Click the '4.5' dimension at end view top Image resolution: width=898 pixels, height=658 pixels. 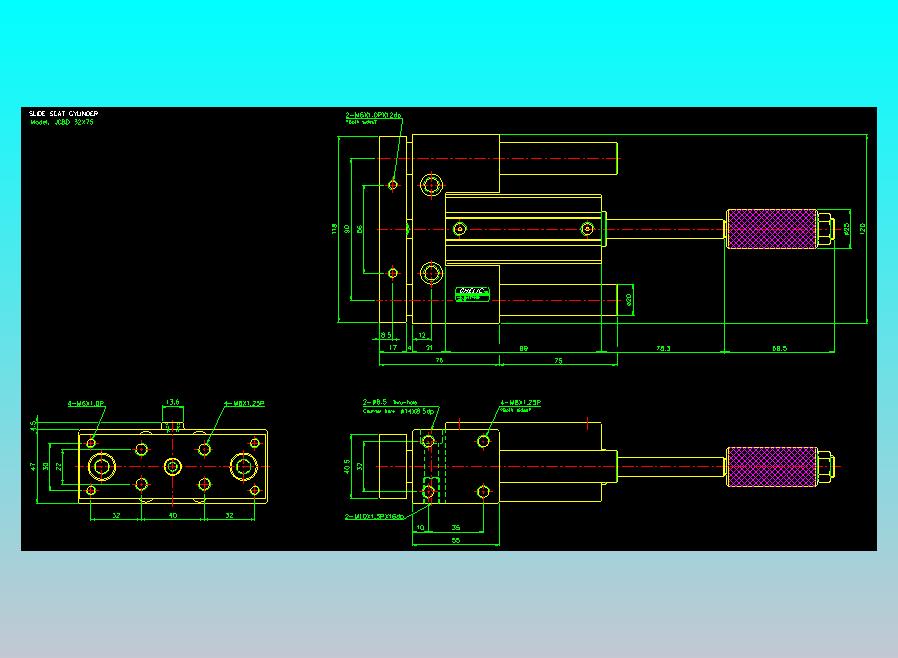[x=33, y=425]
